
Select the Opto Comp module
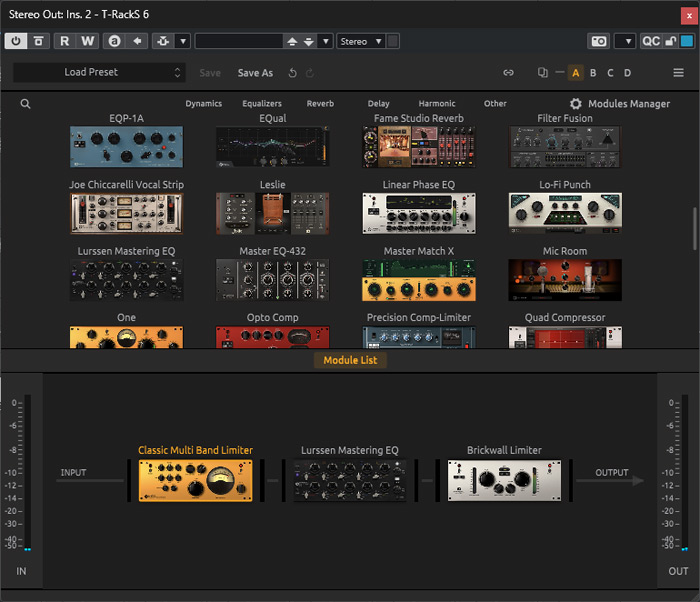pyautogui.click(x=273, y=337)
